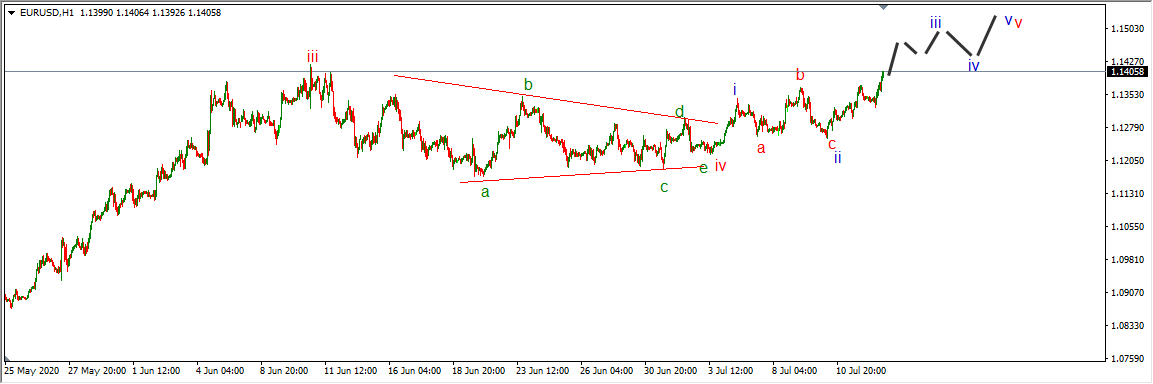Select the upper red descending triangle trendline

[x=556, y=99]
